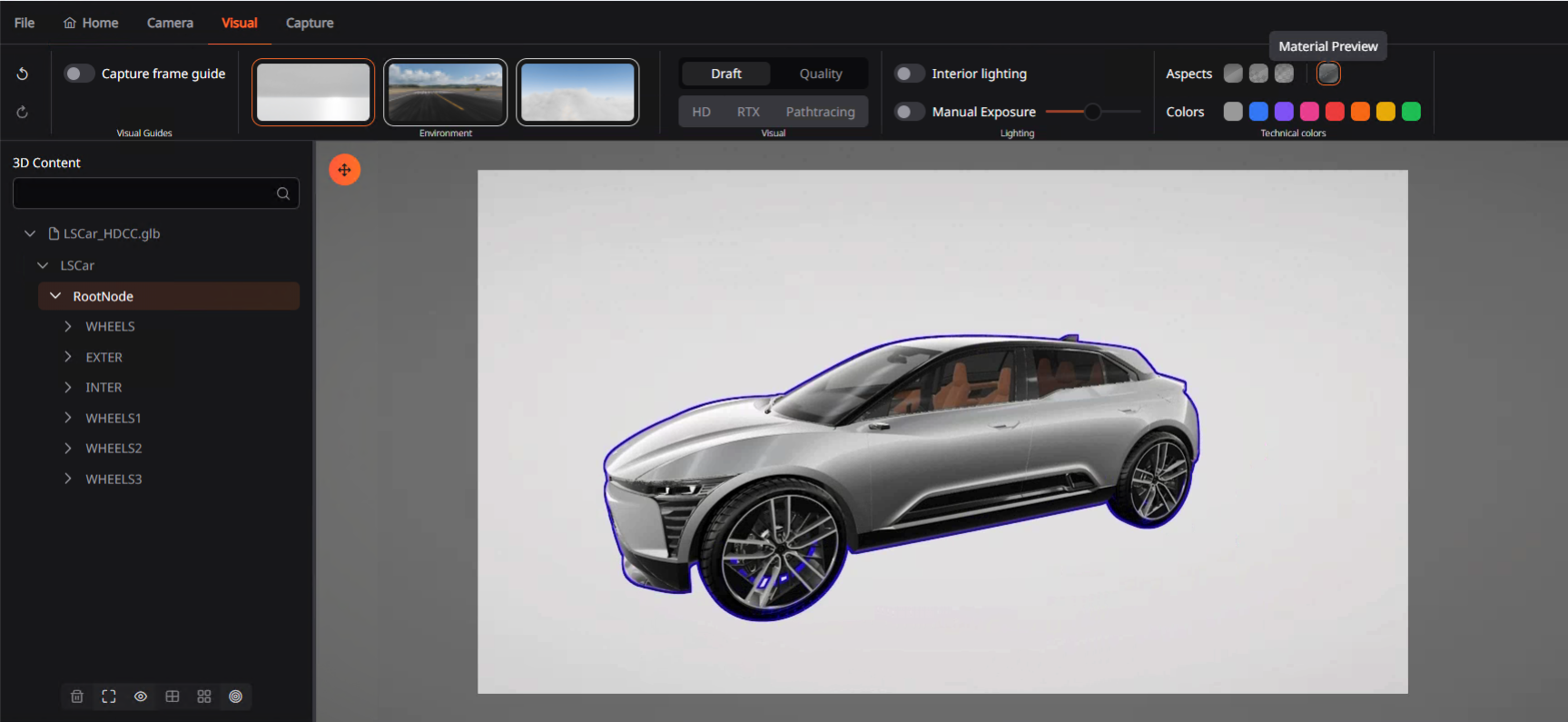Image resolution: width=1568 pixels, height=722 pixels.
Task: Click the frame selection brackets icon
Action: (x=109, y=697)
